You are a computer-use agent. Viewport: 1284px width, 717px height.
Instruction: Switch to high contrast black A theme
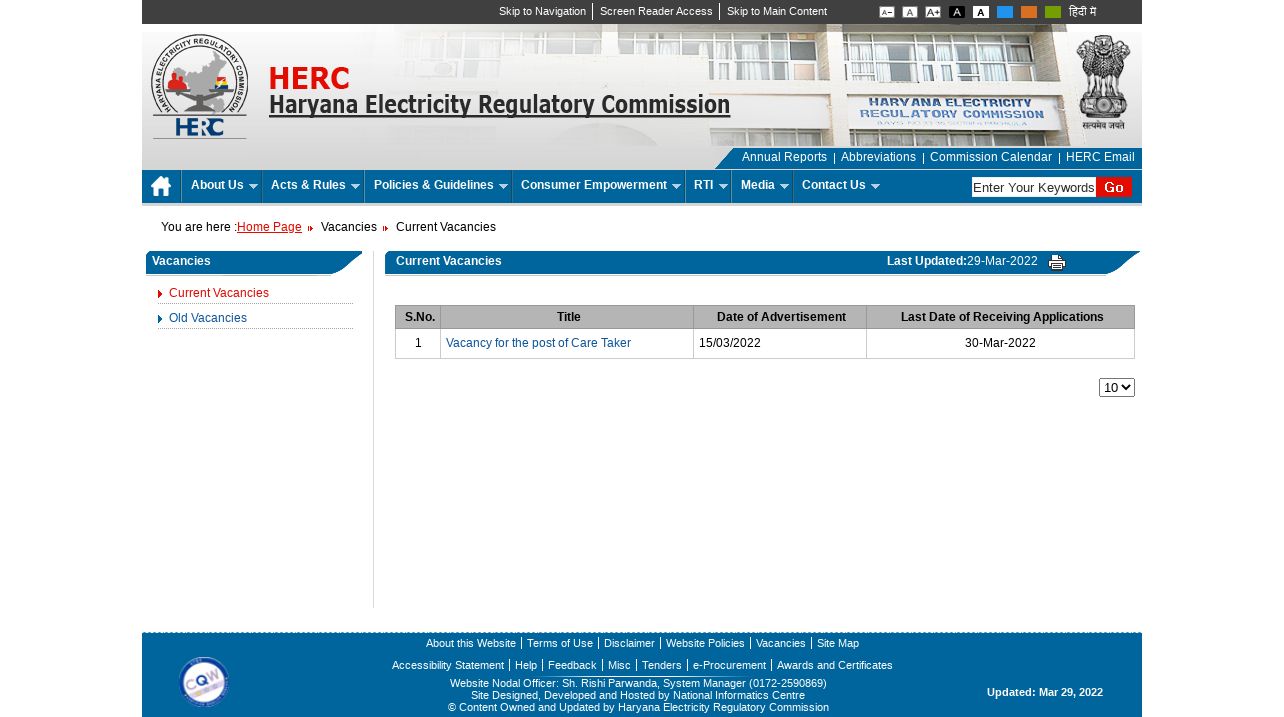[957, 12]
